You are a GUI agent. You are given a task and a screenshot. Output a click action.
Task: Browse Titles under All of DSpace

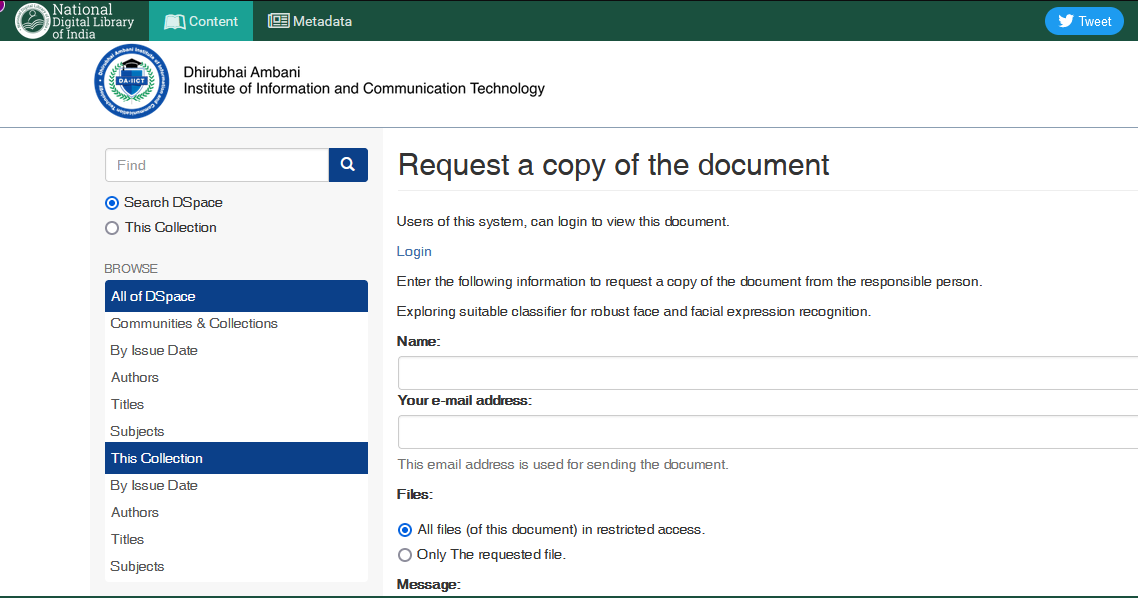[x=127, y=404]
